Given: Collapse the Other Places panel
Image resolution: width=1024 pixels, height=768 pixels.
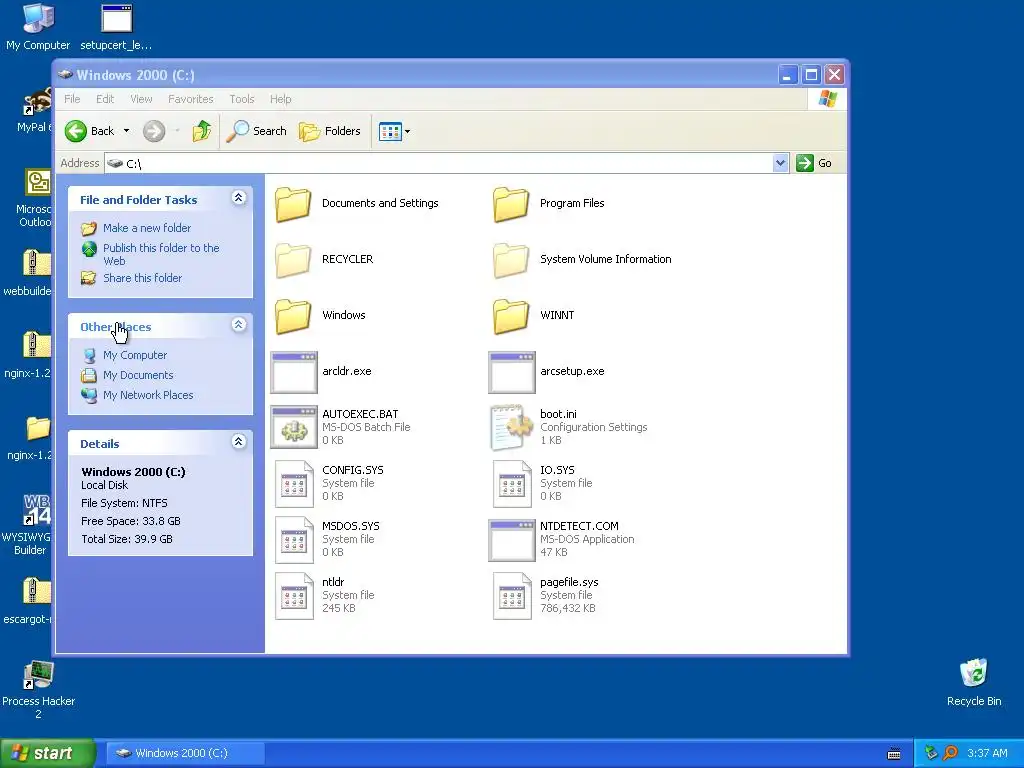Looking at the screenshot, I should click(x=238, y=325).
